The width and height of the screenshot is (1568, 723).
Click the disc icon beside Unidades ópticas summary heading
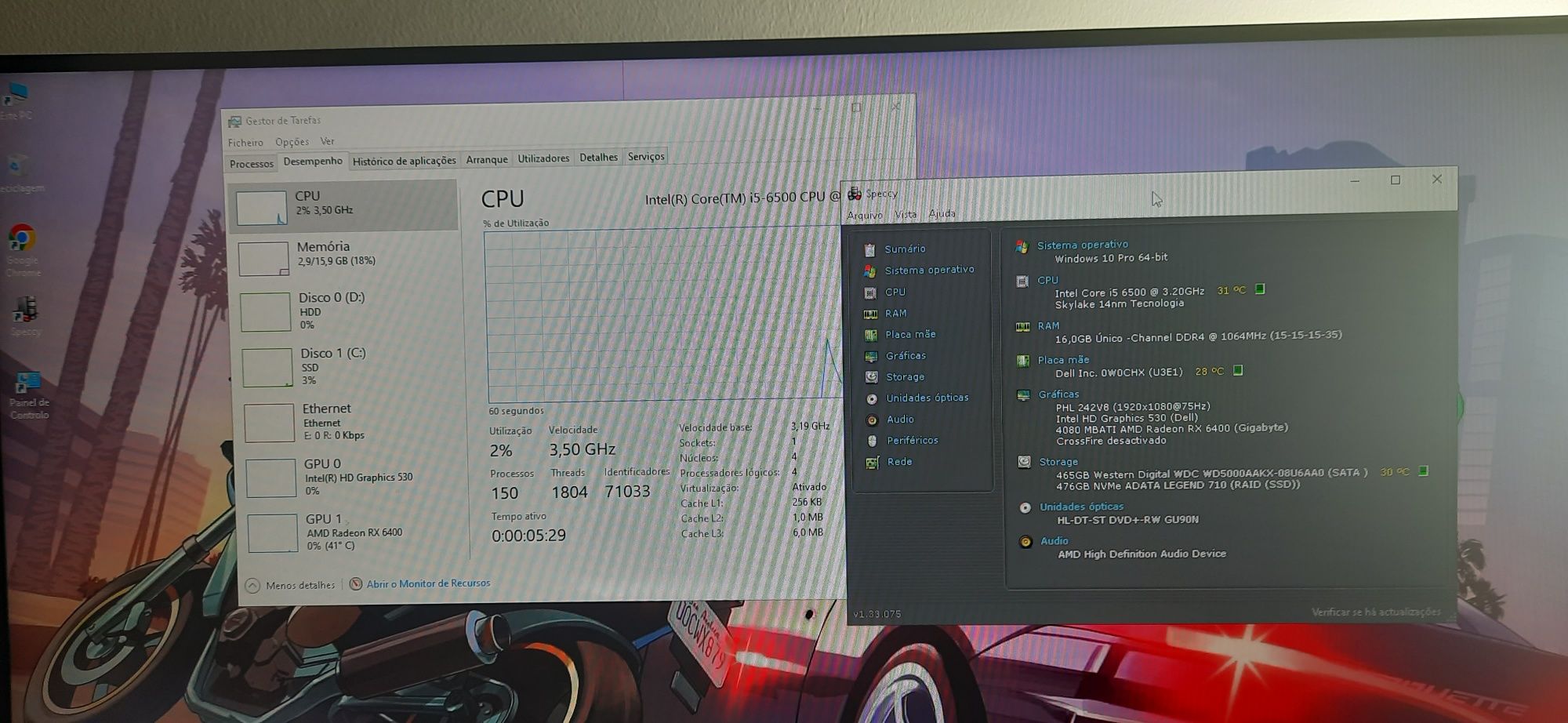tap(1025, 507)
